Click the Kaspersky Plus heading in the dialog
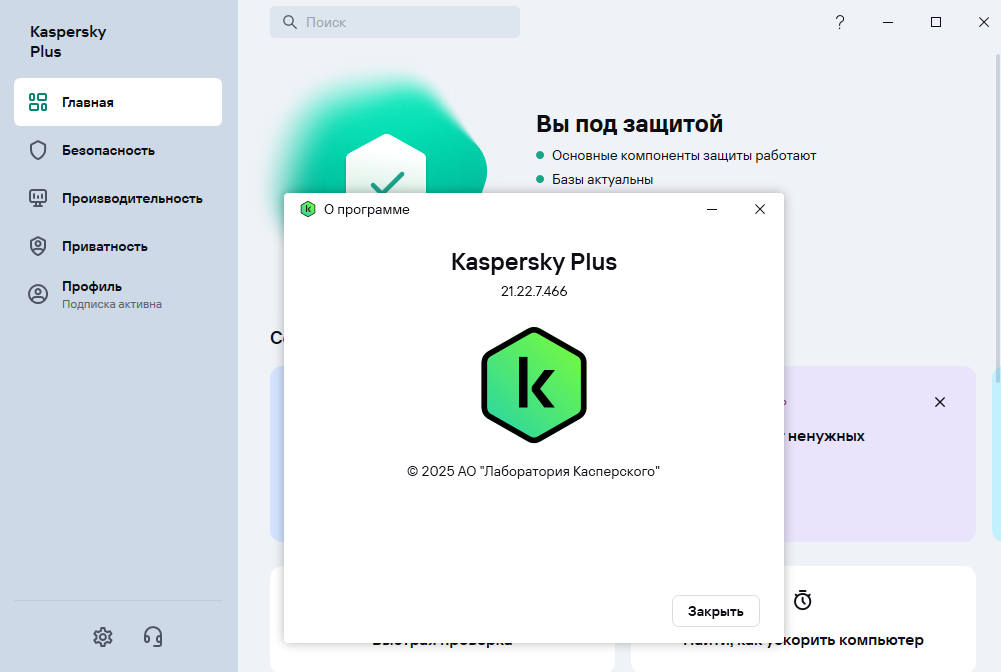The image size is (1001, 672). pos(534,262)
